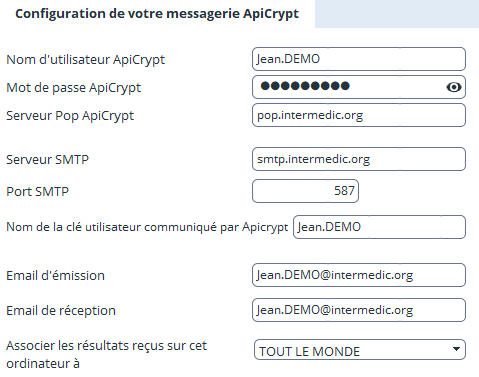479x377 pixels.
Task: Click the Email d'émission label
Action: [55, 276]
